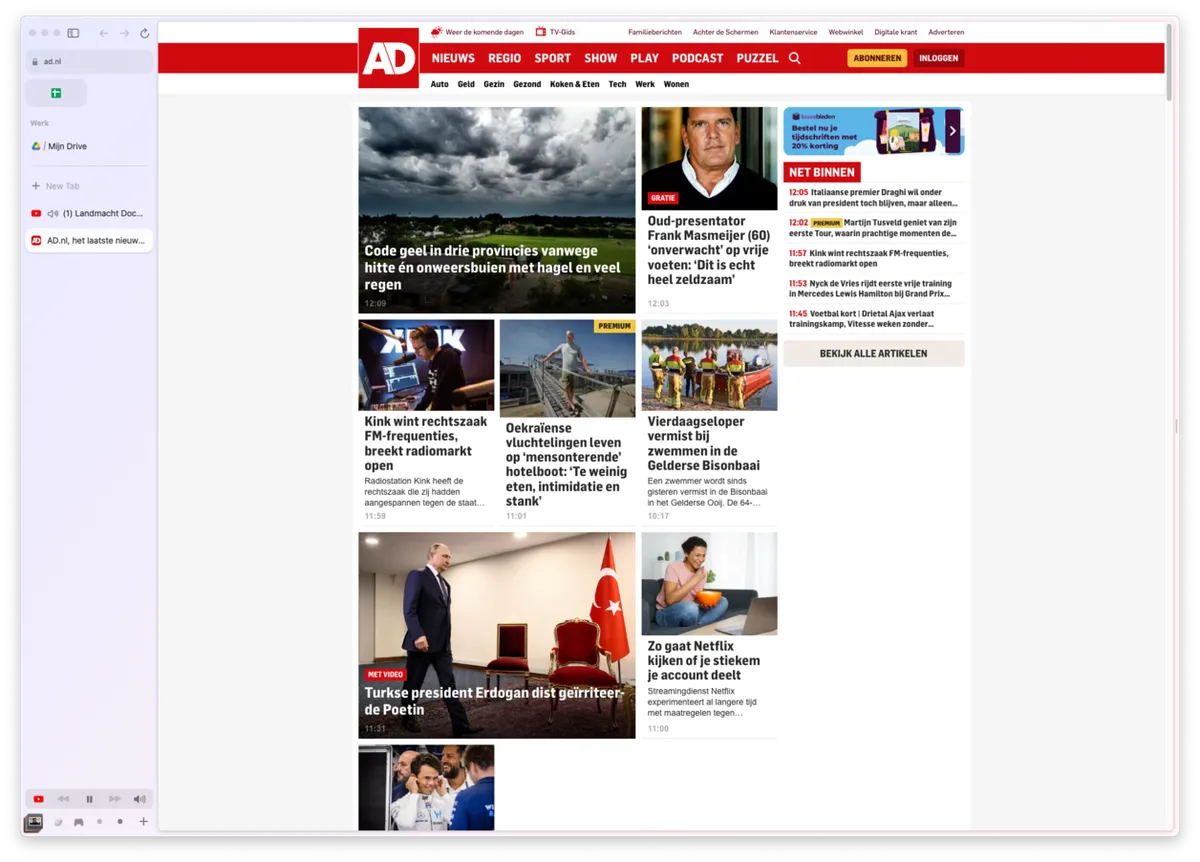Click the search magnifier icon
Viewport: 1200px width, 862px height.
(795, 58)
